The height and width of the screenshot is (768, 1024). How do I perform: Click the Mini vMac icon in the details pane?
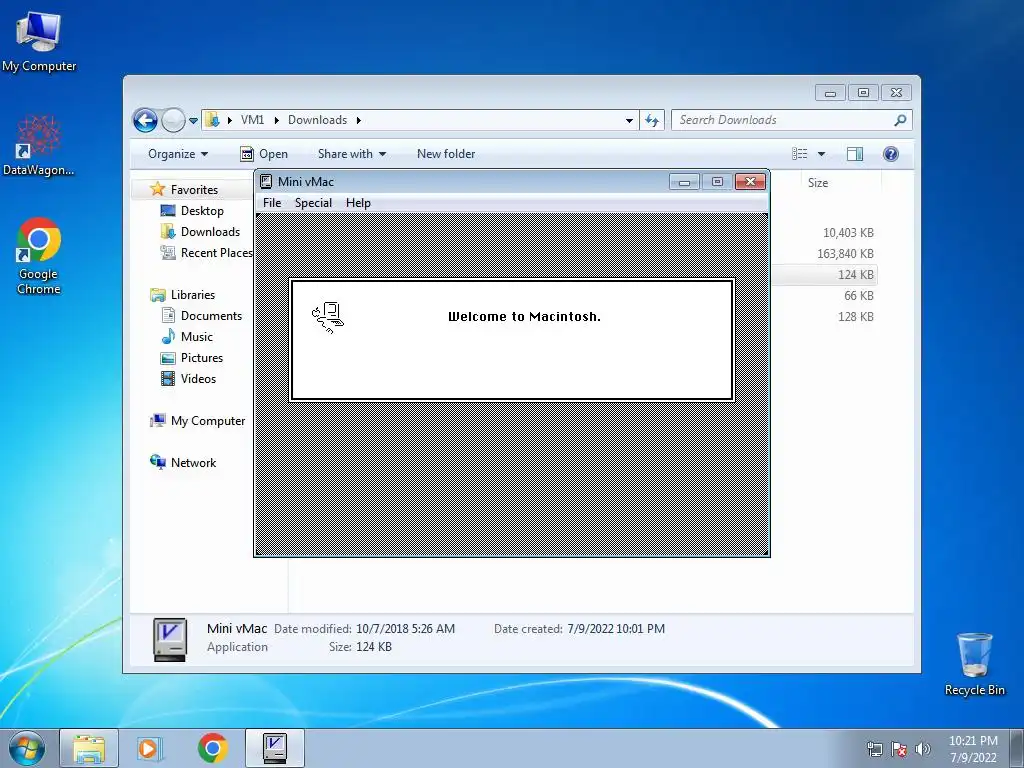point(170,639)
